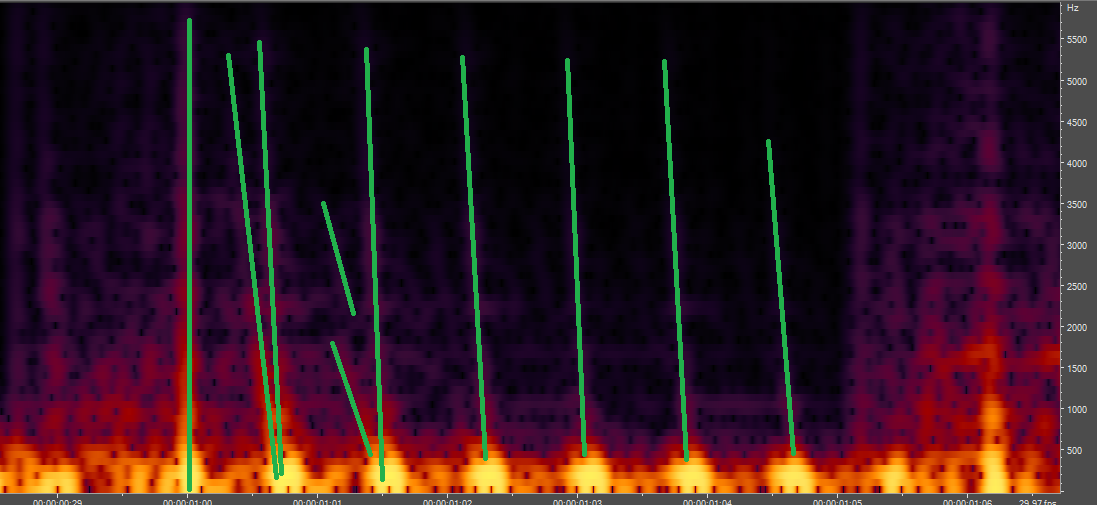Select the 4500 frequency scale value
The image size is (1097, 505).
click(1076, 122)
